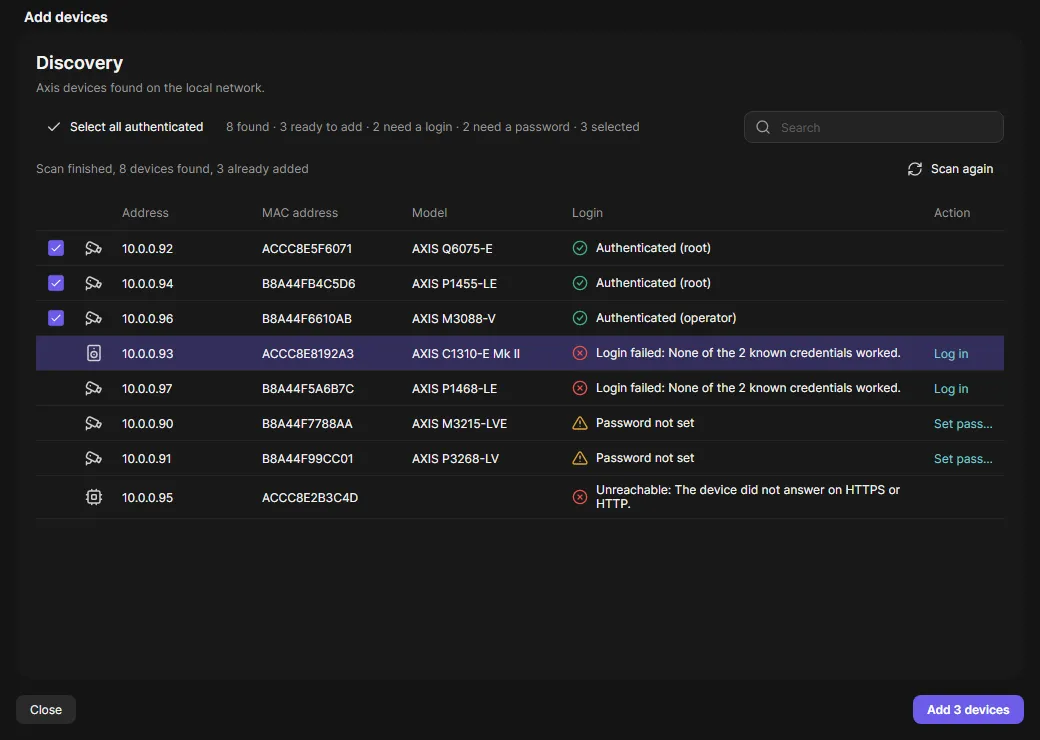Click the Model column header
Image resolution: width=1040 pixels, height=740 pixels.
(429, 213)
